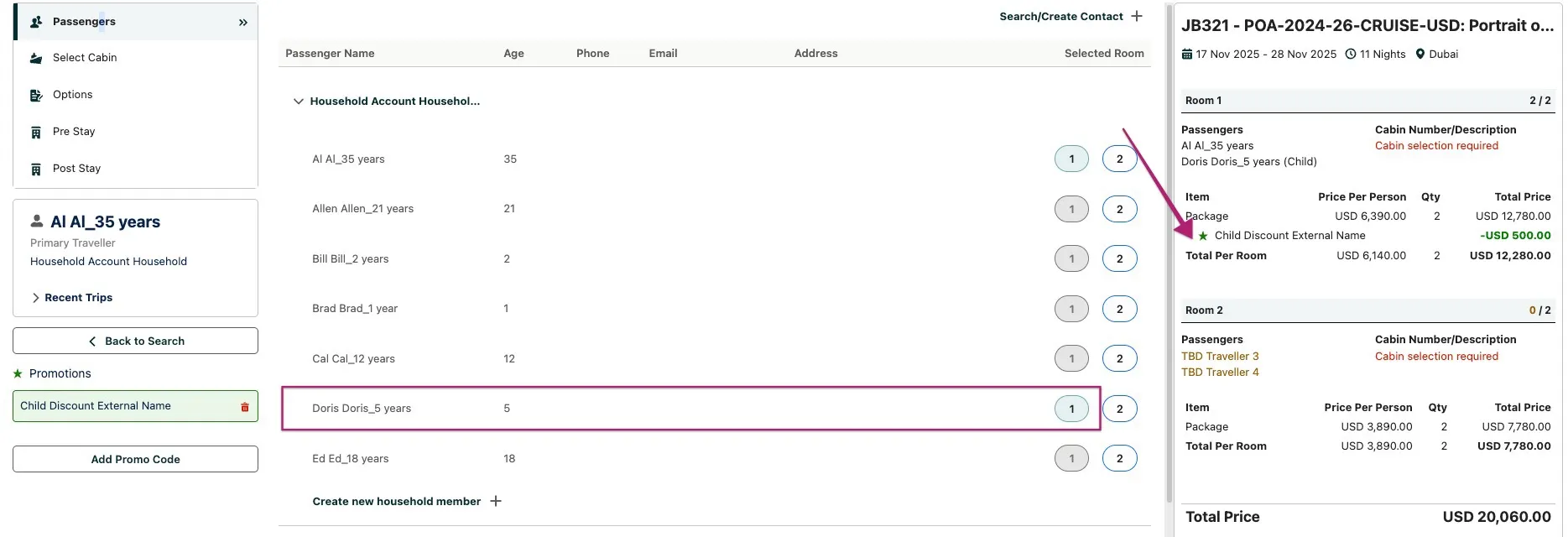The height and width of the screenshot is (537, 1568).
Task: Go to the Select Cabin step
Action: (85, 58)
